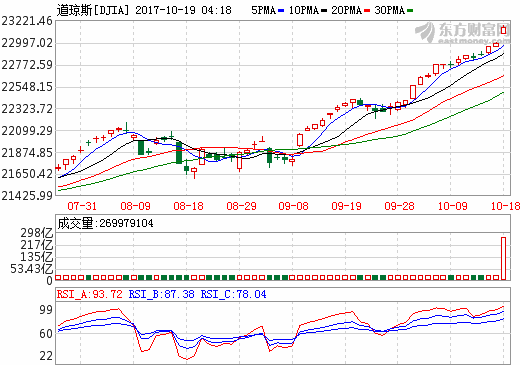Image resolution: width=520 pixels, height=365 pixels.
Task: Click the 30PMA legend label
Action: [x=389, y=10]
